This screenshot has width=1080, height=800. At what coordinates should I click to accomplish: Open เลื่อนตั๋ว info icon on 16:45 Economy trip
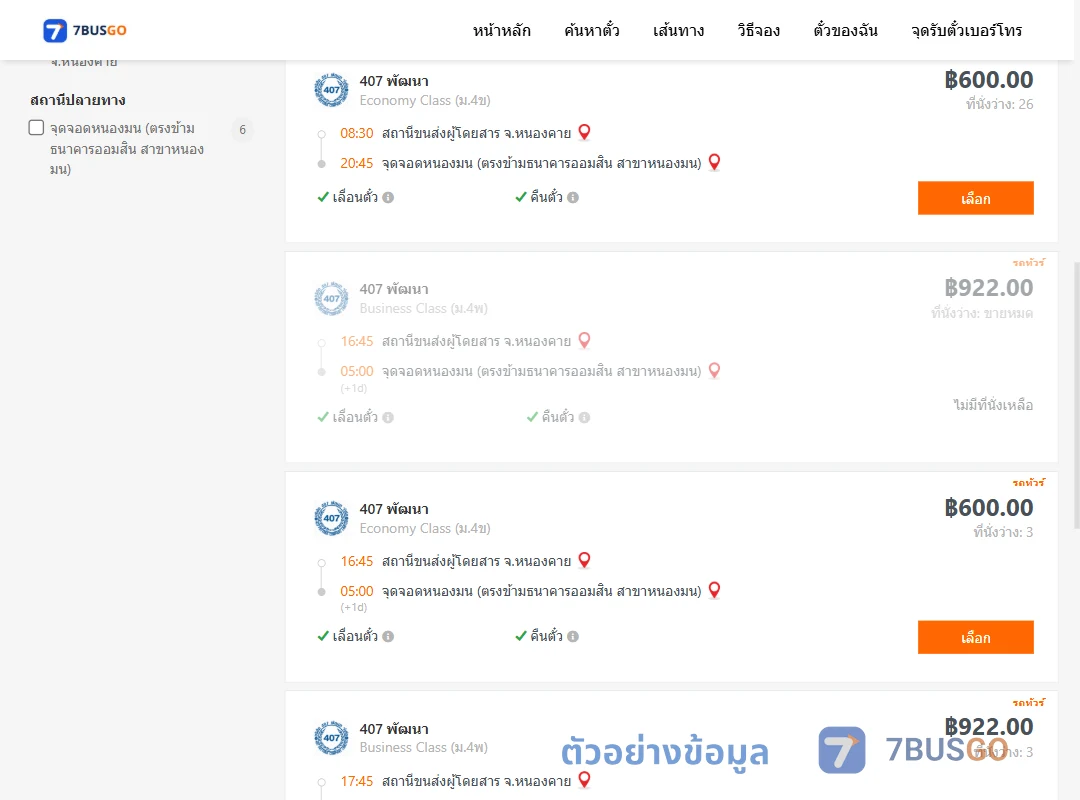tap(388, 637)
